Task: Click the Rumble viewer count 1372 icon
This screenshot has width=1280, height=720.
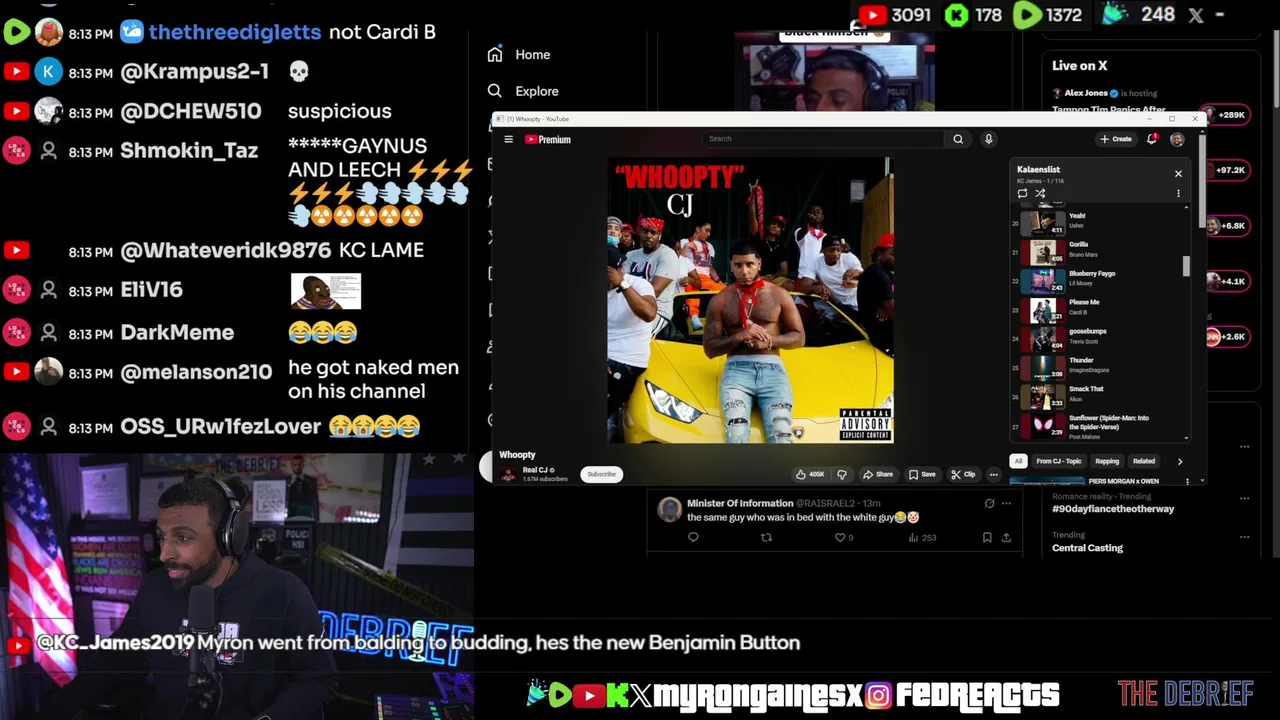Action: (1027, 15)
